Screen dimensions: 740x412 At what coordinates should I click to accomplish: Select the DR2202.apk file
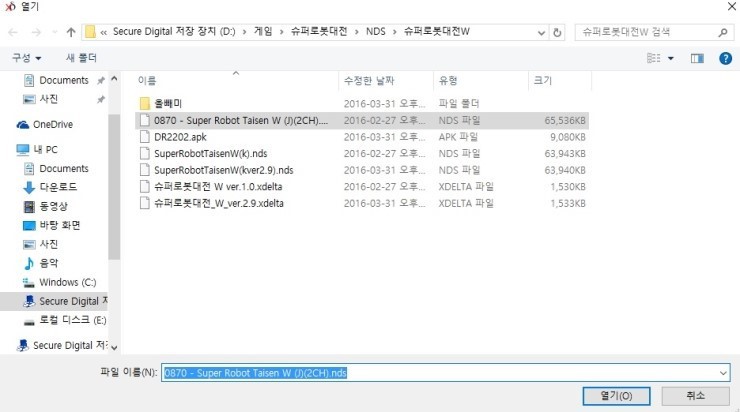pos(362,137)
